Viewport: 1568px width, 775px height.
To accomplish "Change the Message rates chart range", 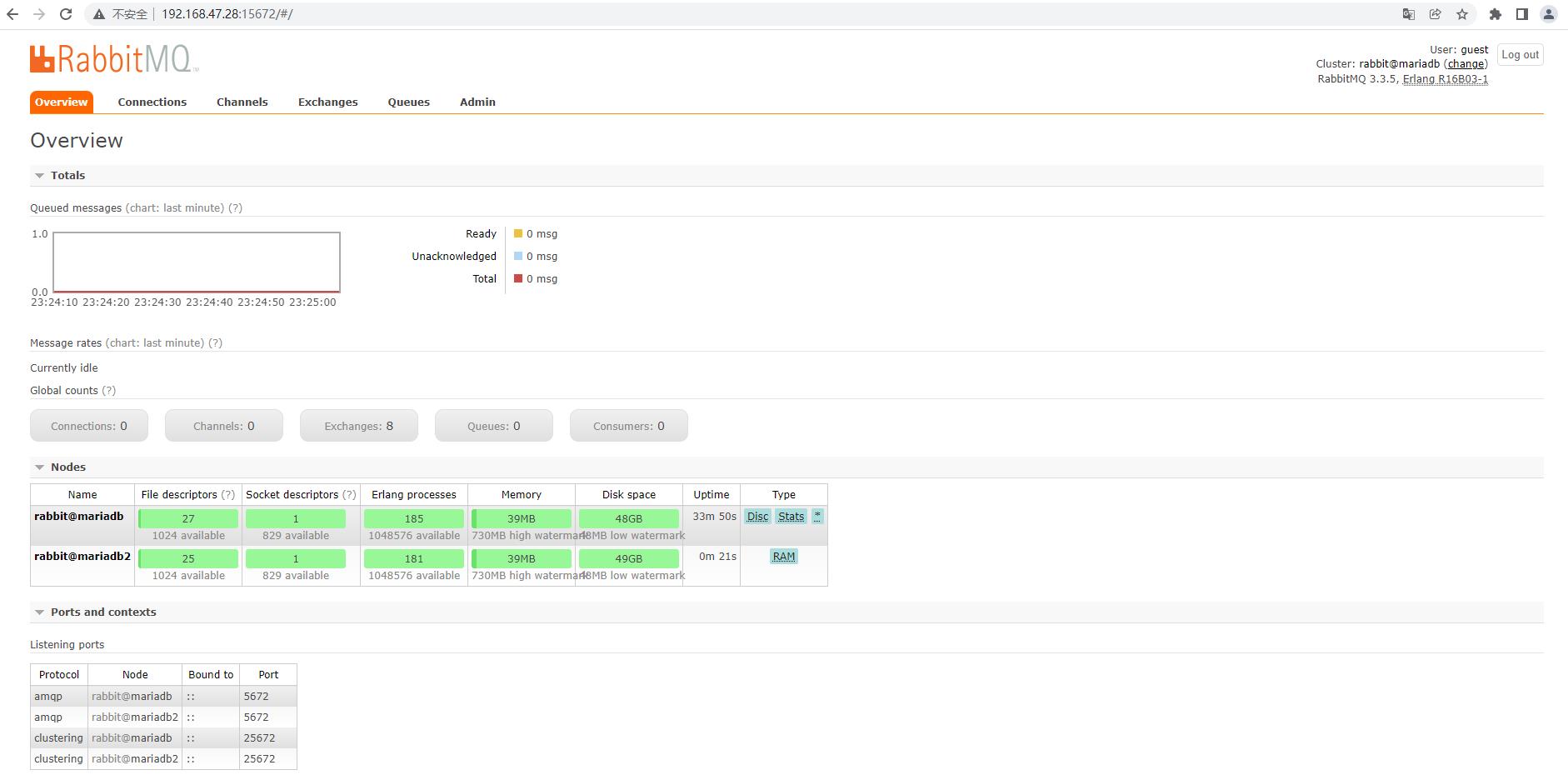I will click(155, 343).
